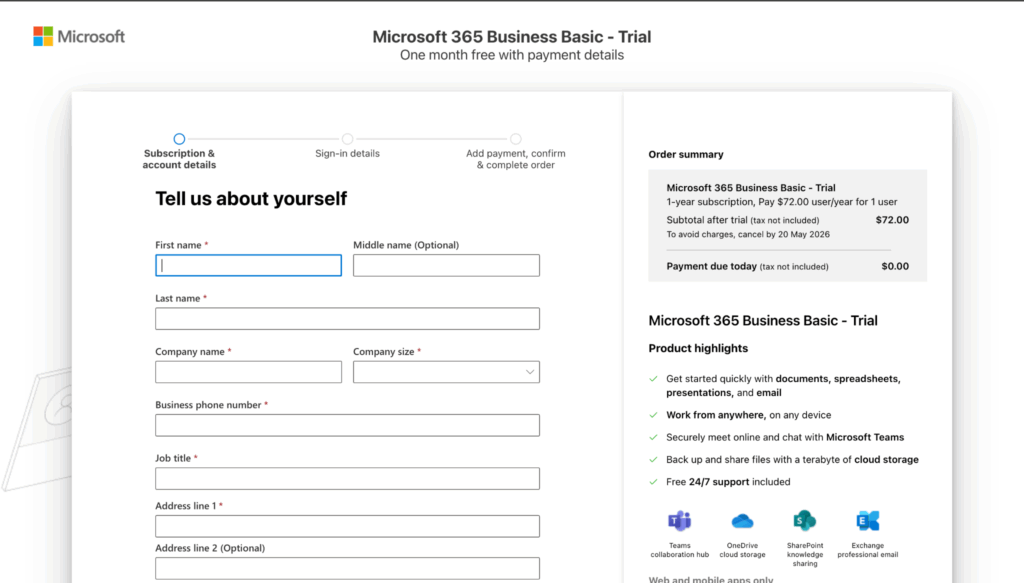
Task: Jump to 'Add payment, confirm' step
Action: tap(515, 140)
